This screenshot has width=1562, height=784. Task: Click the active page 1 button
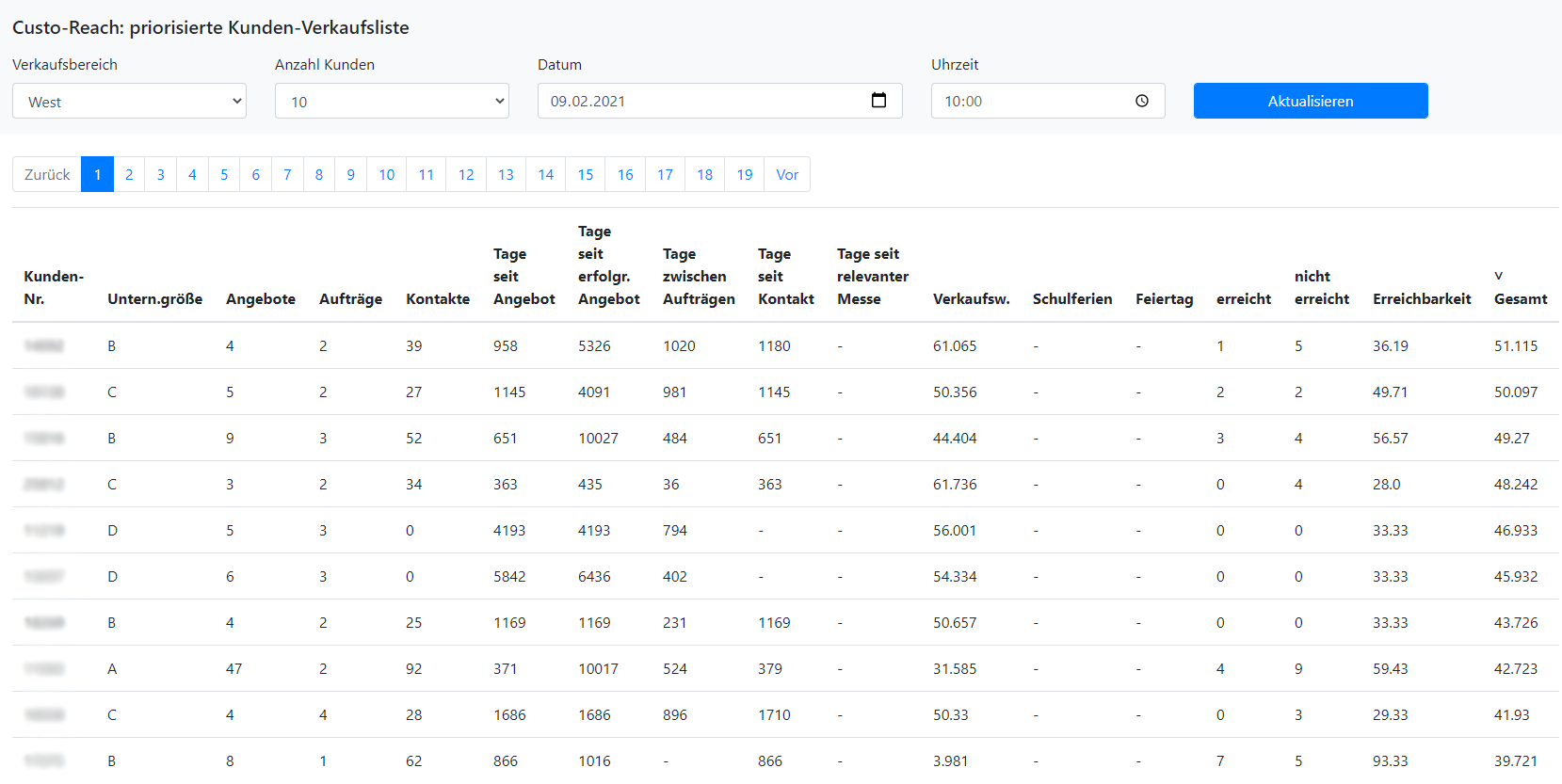point(97,174)
